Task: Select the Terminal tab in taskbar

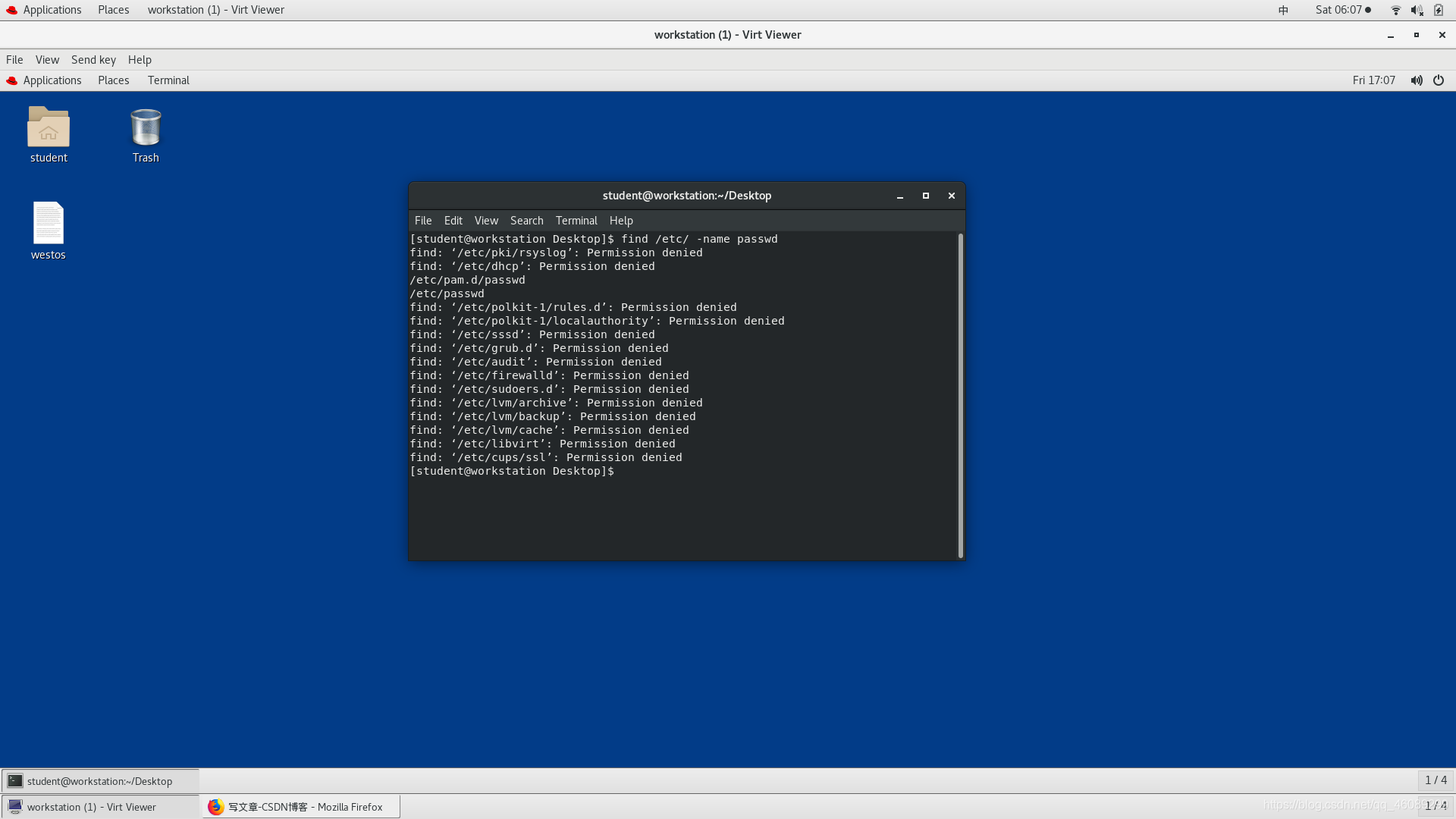Action: coord(99,781)
